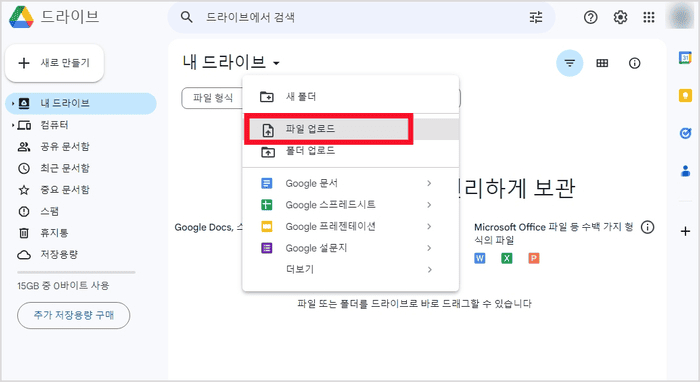Click the 폴더 업로드 folder icon
700x382 pixels.
268,152
